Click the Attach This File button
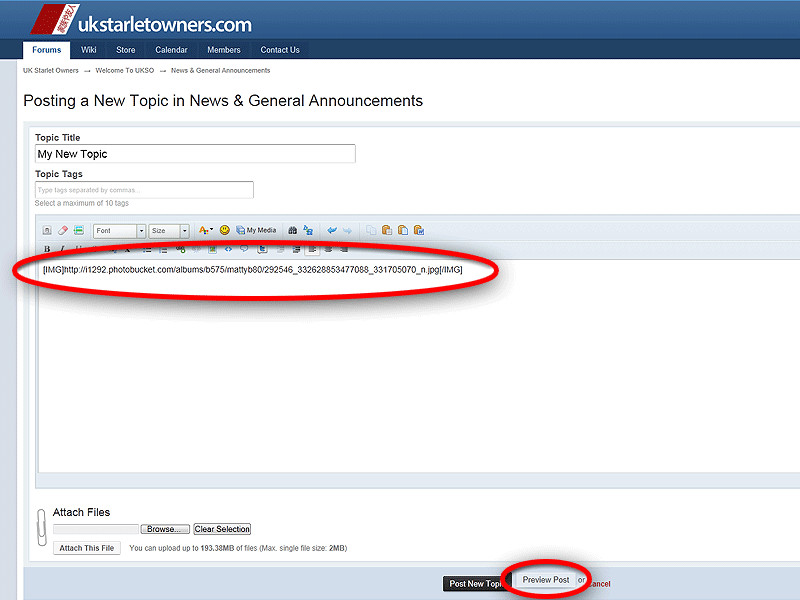 [x=87, y=548]
